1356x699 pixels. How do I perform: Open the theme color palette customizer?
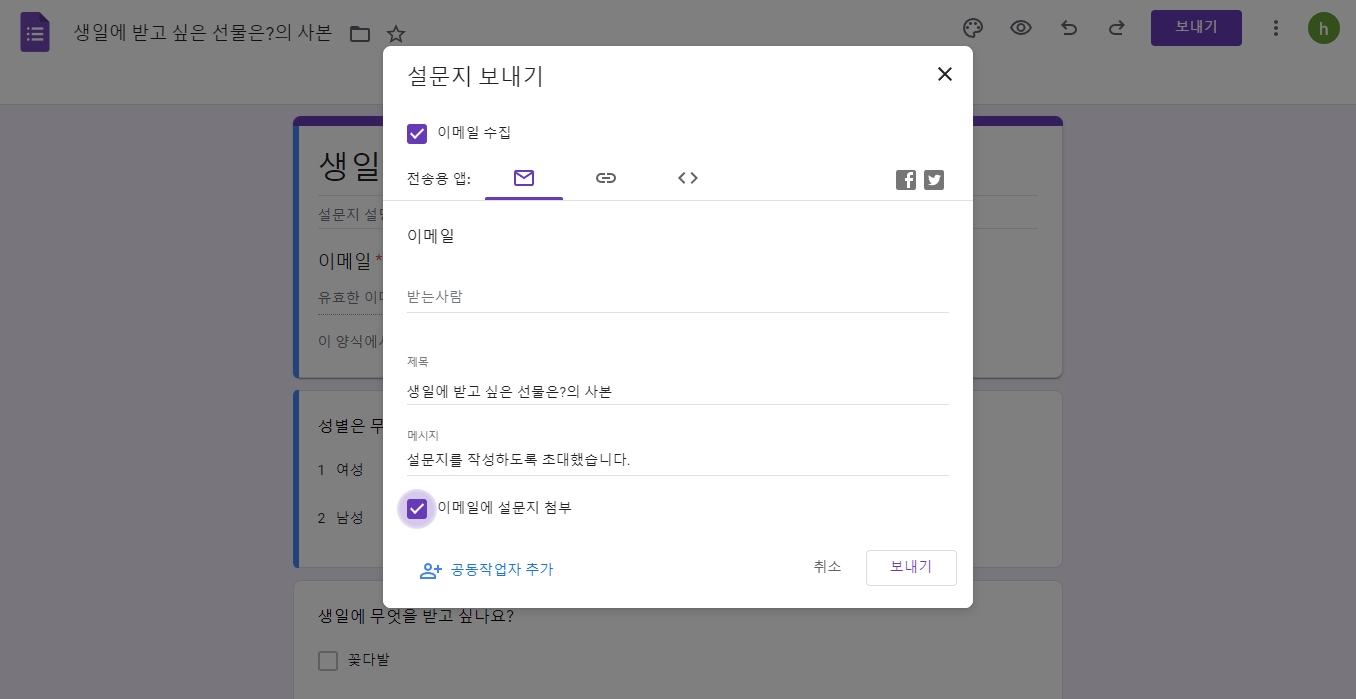[x=973, y=28]
